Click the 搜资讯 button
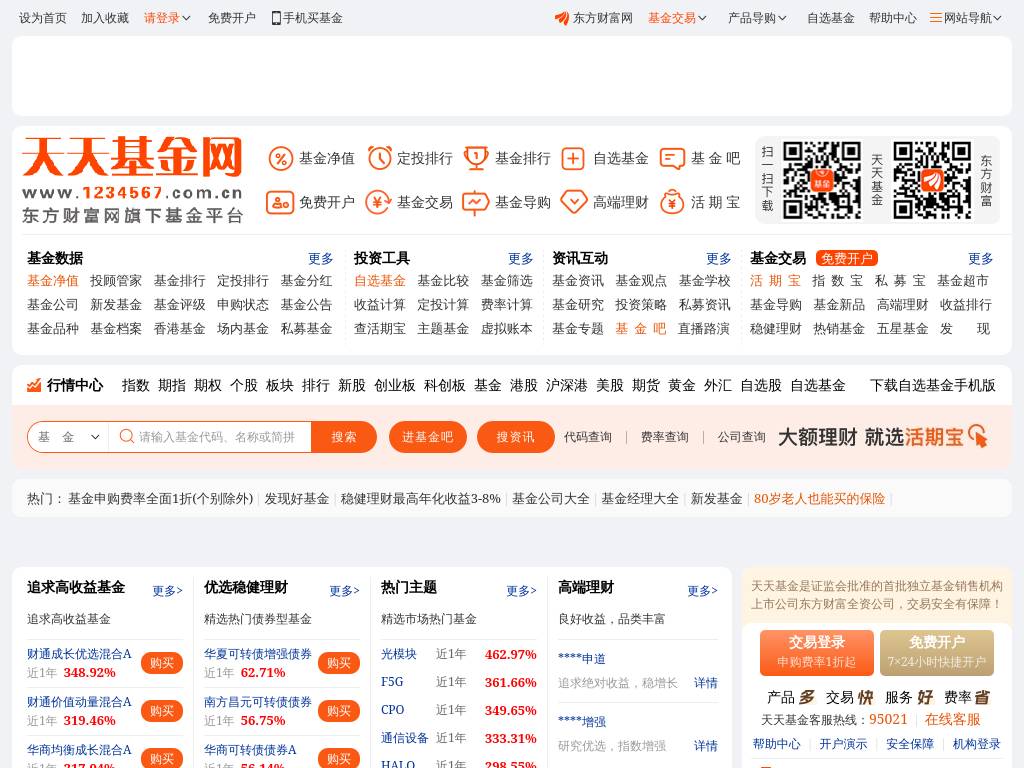 coord(515,437)
